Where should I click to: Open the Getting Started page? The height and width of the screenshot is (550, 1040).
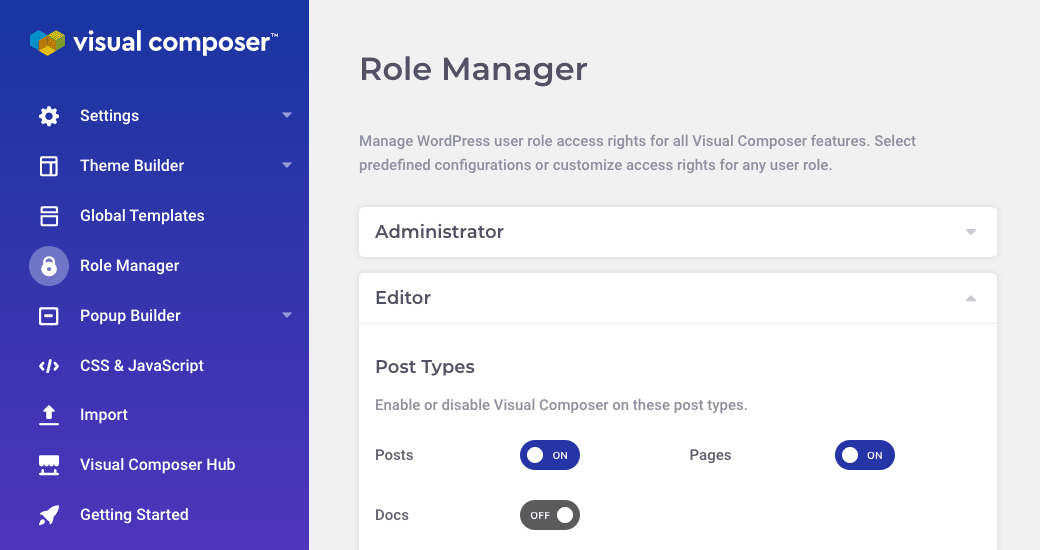tap(134, 514)
